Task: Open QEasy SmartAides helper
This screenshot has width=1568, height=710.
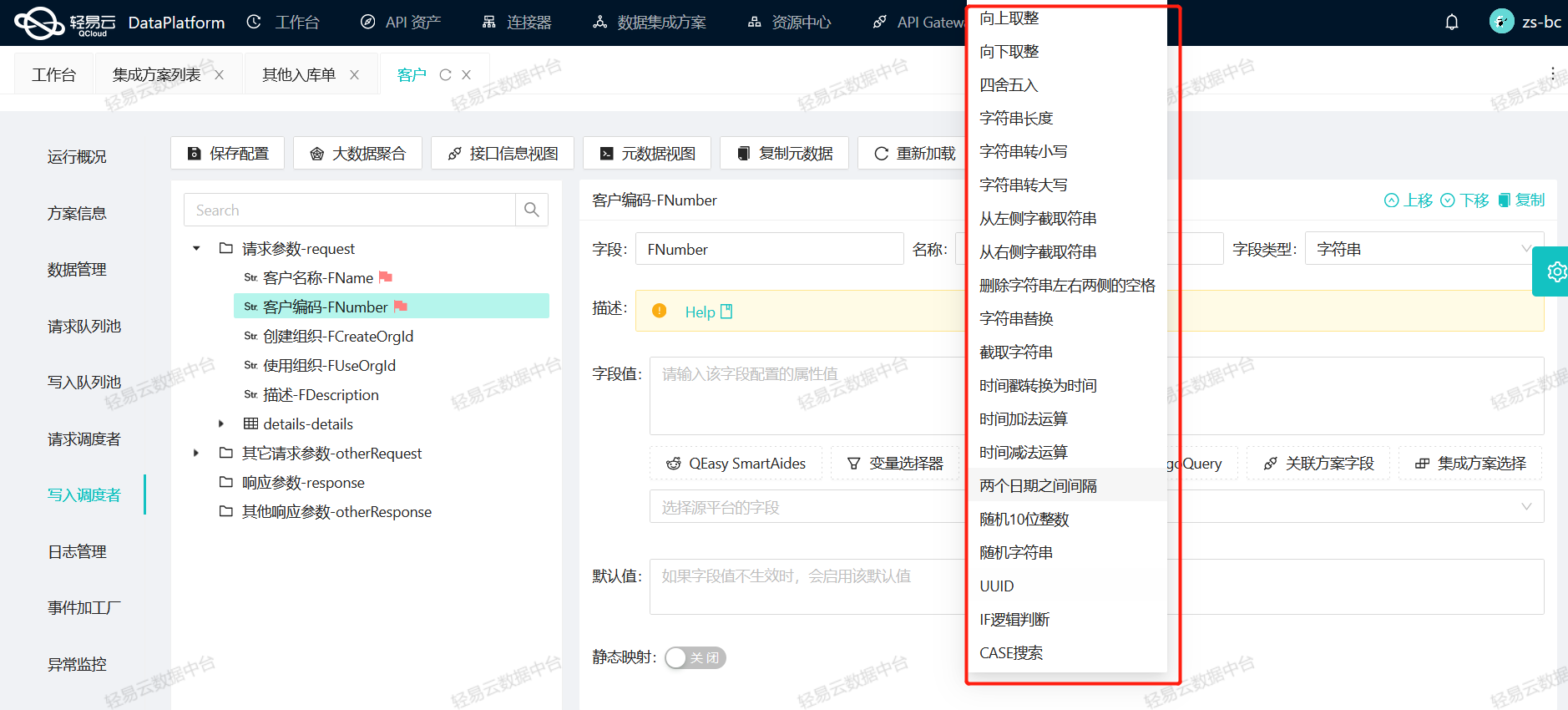Action: coord(736,463)
